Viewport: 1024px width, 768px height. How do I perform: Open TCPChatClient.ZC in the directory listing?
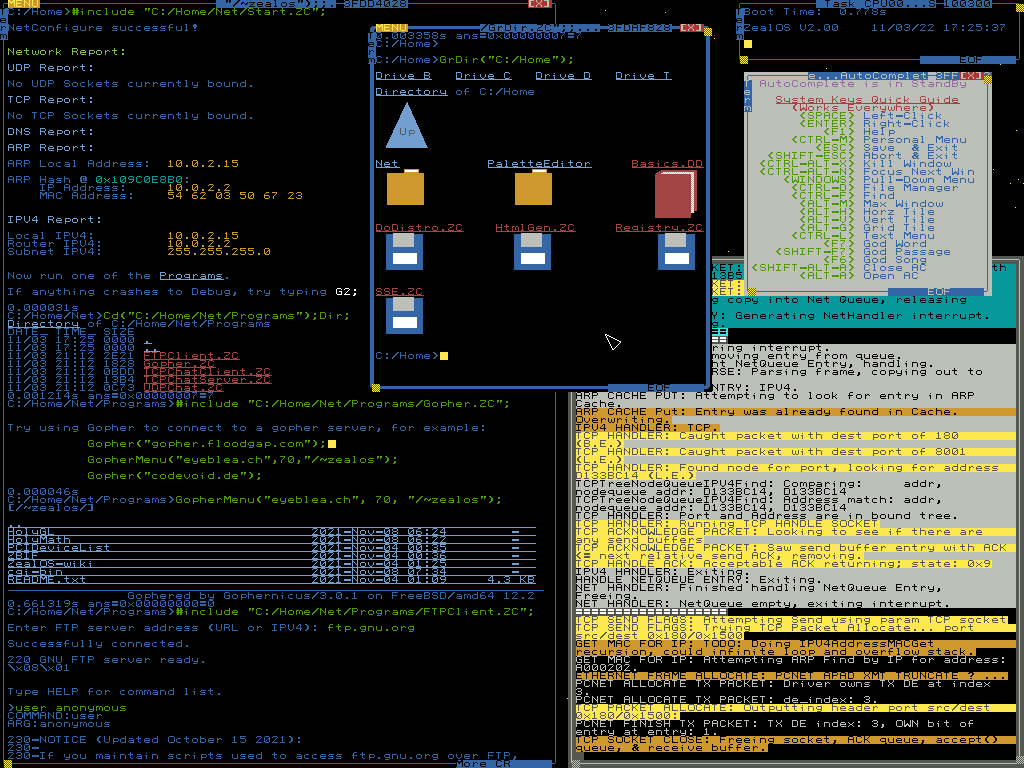point(207,372)
